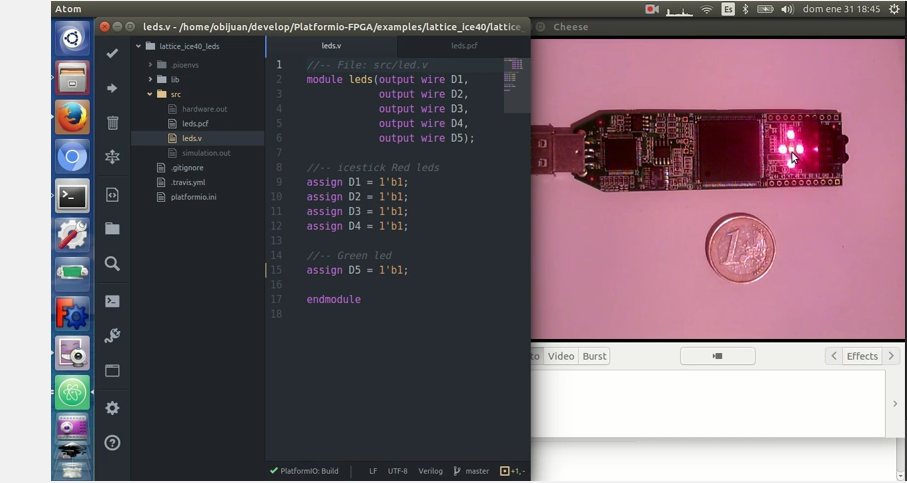Launch Firefox from the Ubuntu dock
Viewport: 907px width, 483px height.
[72, 118]
